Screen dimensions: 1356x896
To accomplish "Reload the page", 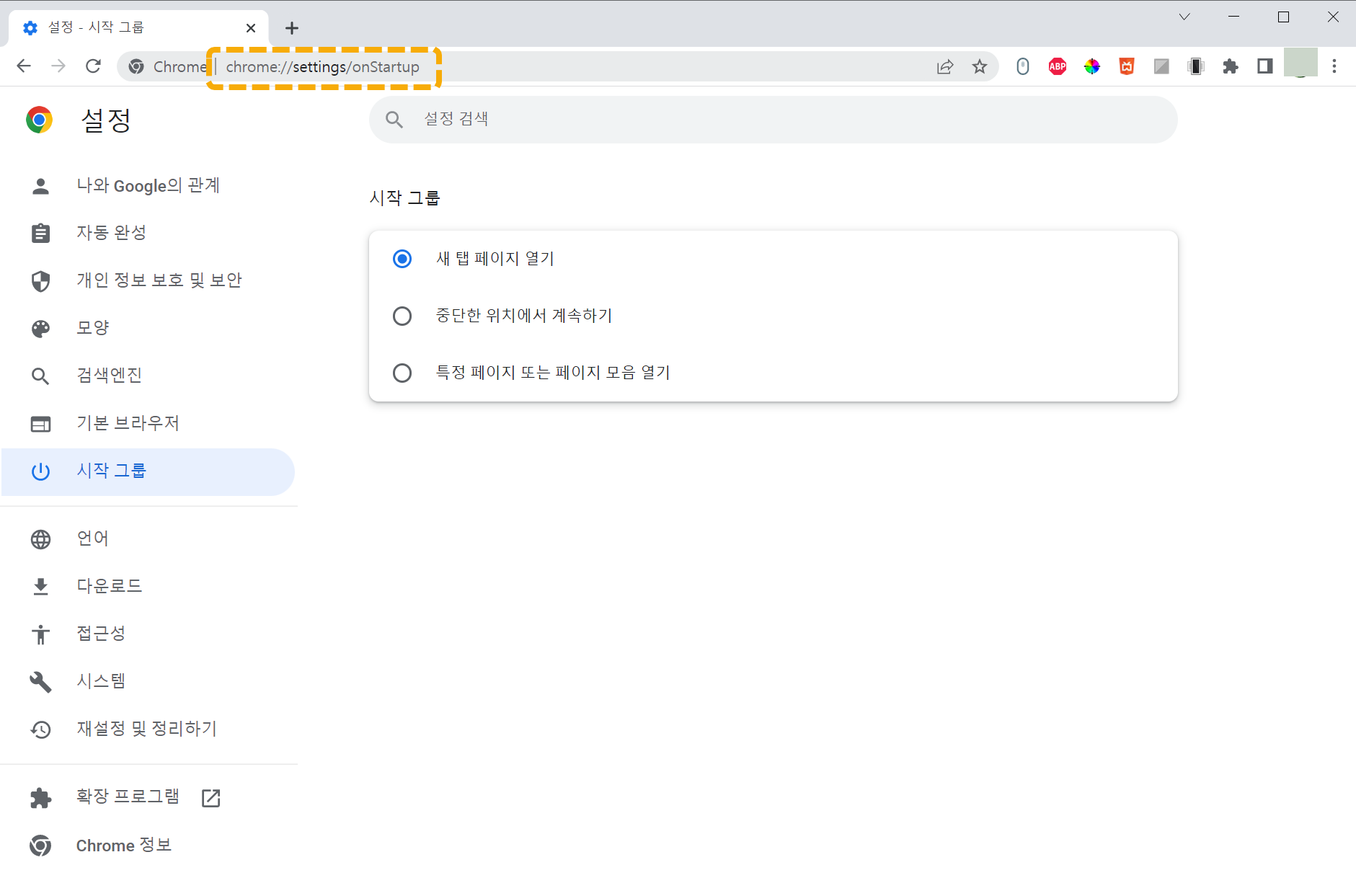I will tap(93, 66).
